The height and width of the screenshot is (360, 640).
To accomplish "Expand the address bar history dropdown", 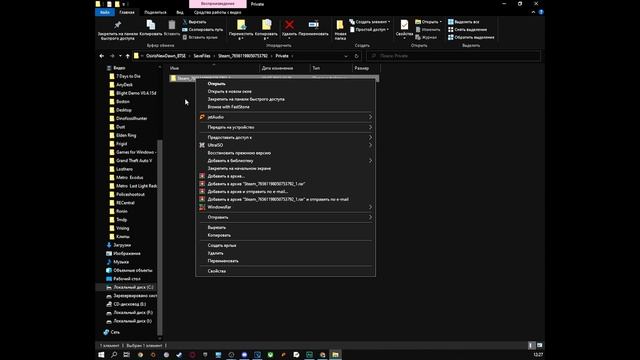I will pyautogui.click(x=346, y=56).
